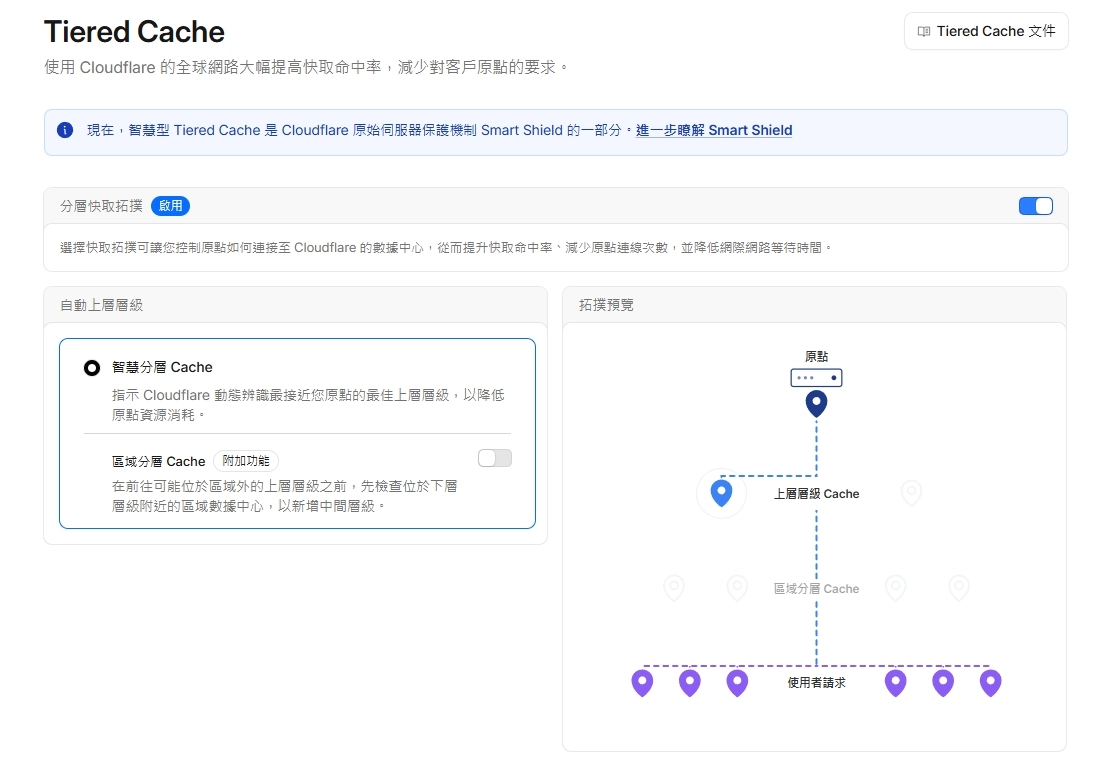The image size is (1118, 761).
Task: Click the blue 上層層級 Cache location pin
Action: click(722, 493)
